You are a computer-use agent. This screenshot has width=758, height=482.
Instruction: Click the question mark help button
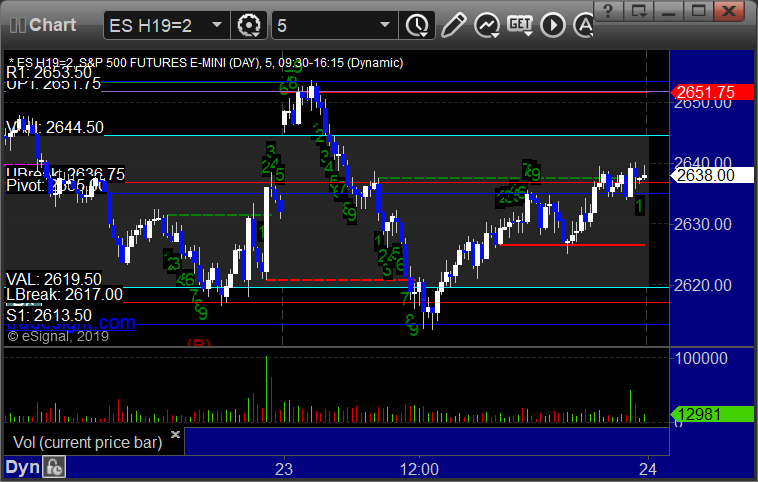608,10
